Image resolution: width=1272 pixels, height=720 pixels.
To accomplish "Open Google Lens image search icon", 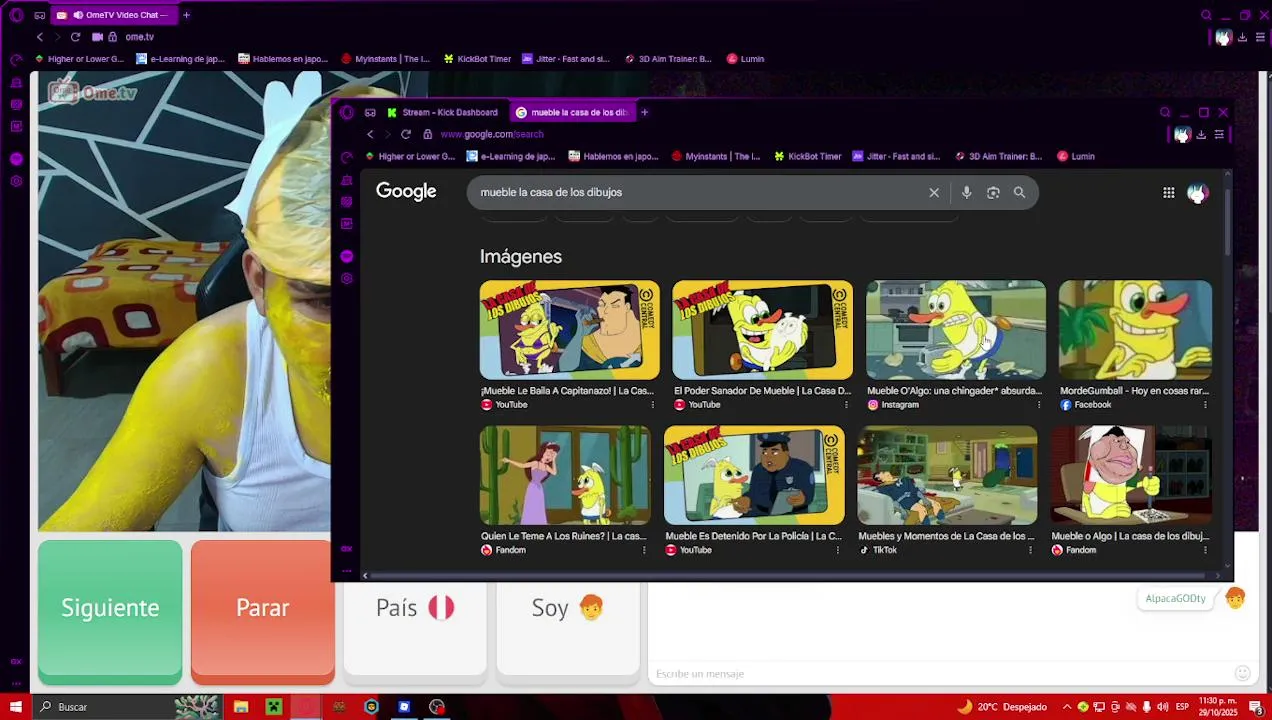I will (x=993, y=192).
